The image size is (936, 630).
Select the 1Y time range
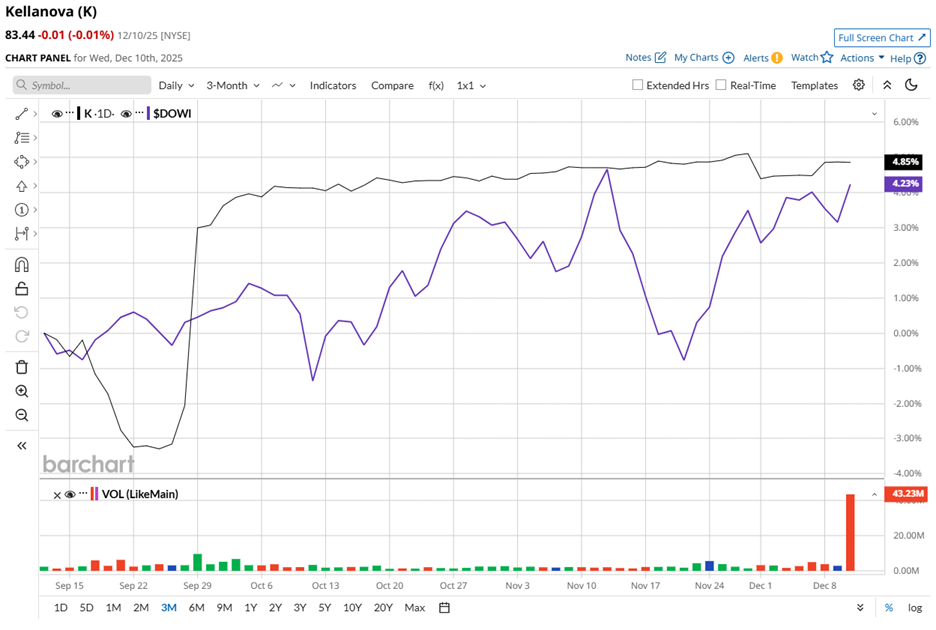[x=251, y=607]
